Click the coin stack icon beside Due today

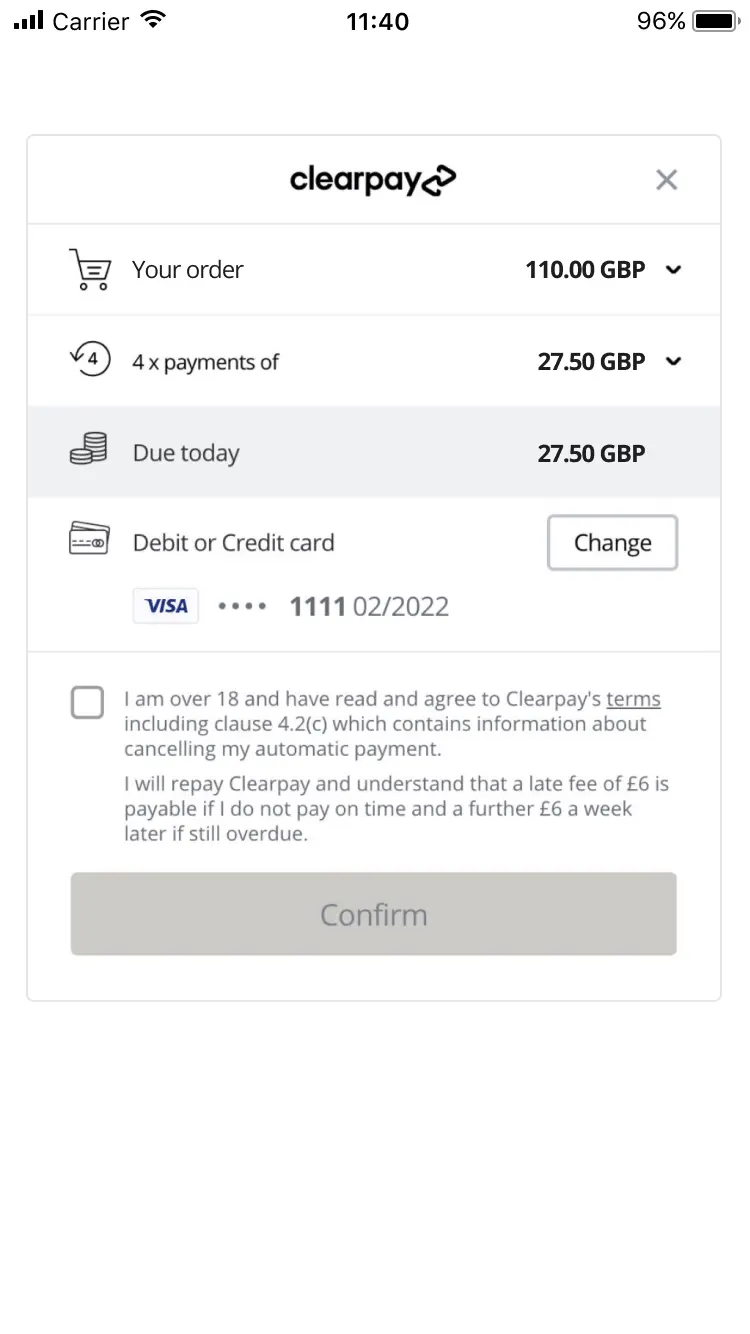(x=88, y=452)
